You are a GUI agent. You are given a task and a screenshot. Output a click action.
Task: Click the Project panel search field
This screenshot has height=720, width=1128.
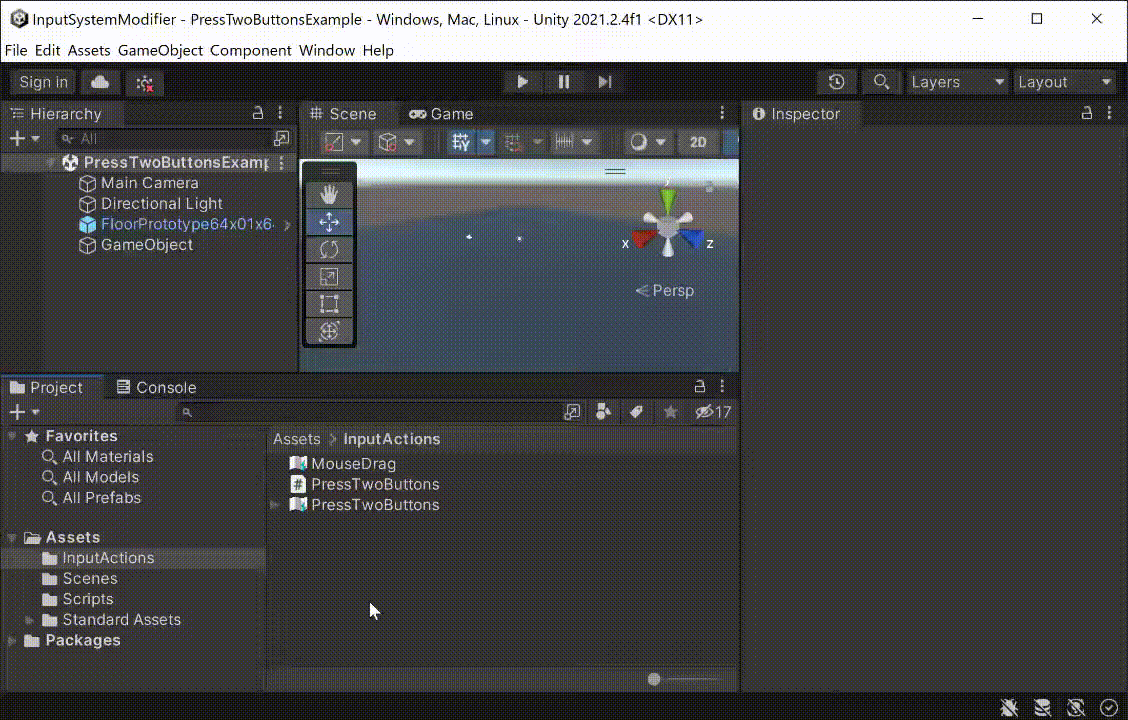[x=370, y=412]
